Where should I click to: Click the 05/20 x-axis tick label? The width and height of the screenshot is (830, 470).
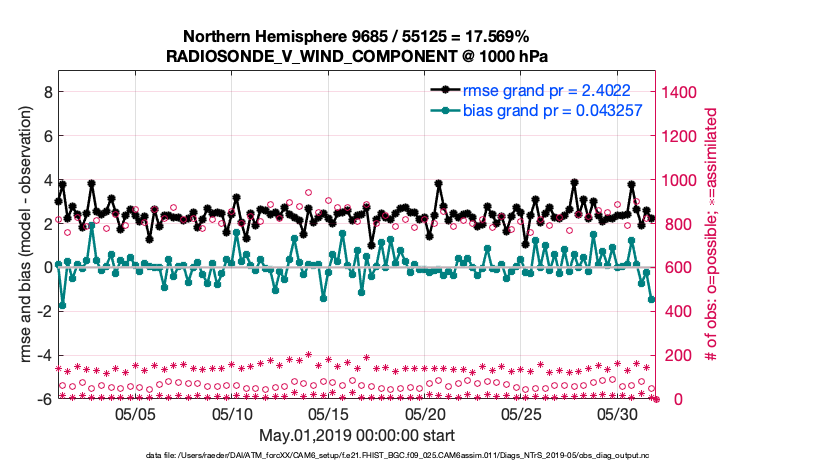coord(426,413)
